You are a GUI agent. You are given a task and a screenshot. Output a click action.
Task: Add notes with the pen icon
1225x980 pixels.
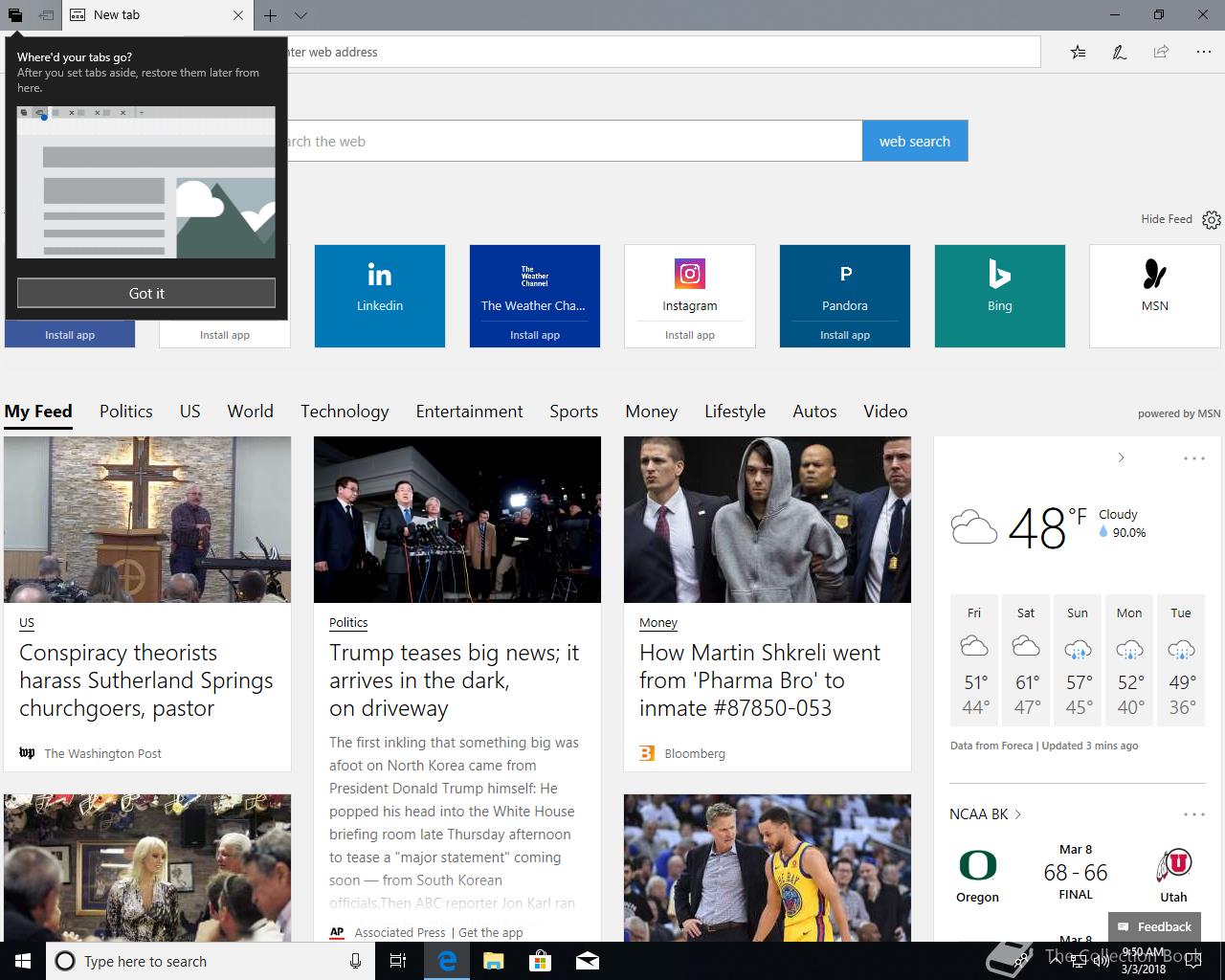tap(1119, 52)
